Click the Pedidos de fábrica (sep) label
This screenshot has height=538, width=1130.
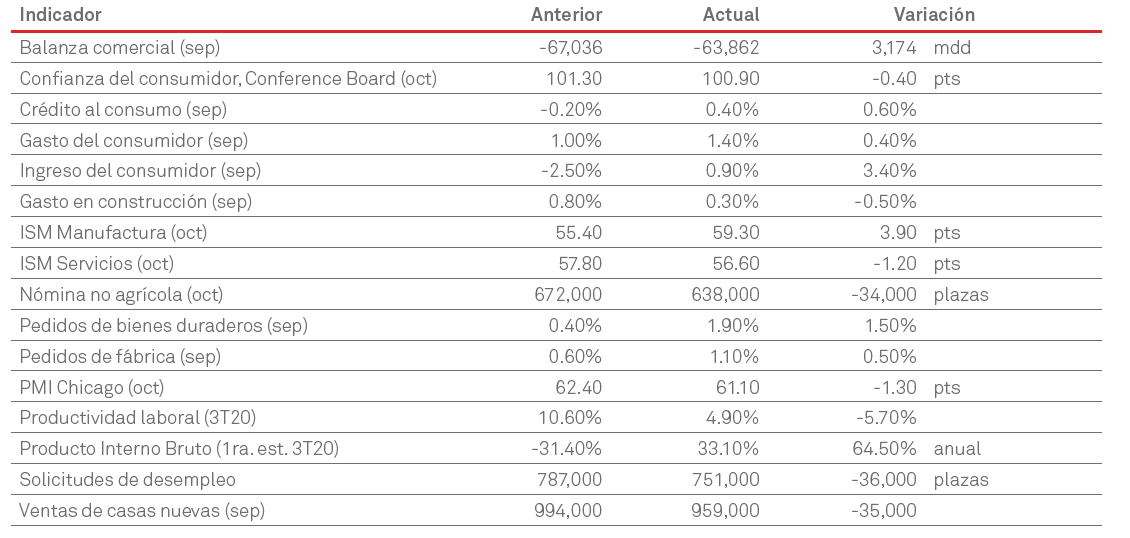(122, 357)
